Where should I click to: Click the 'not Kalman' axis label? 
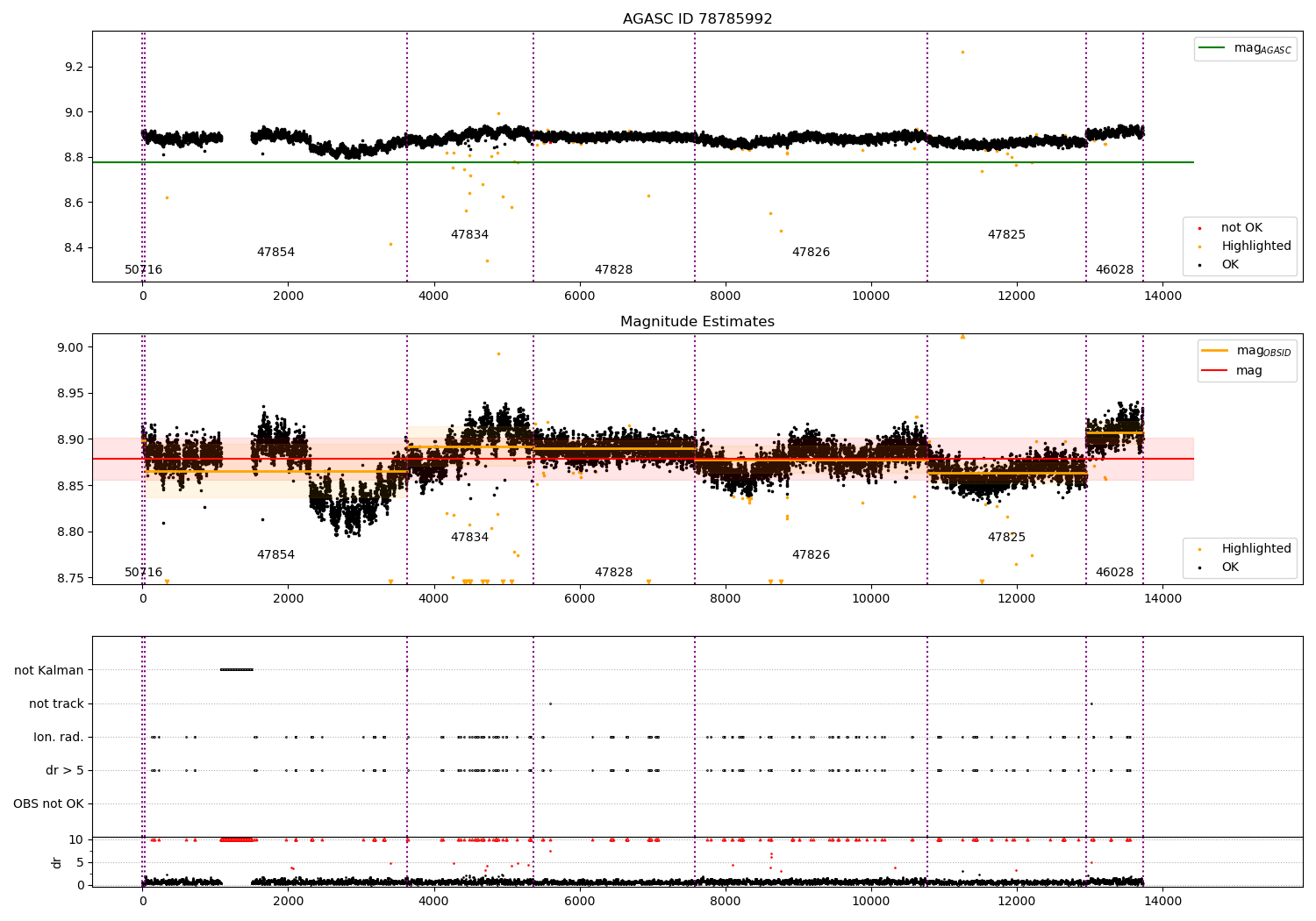[49, 671]
